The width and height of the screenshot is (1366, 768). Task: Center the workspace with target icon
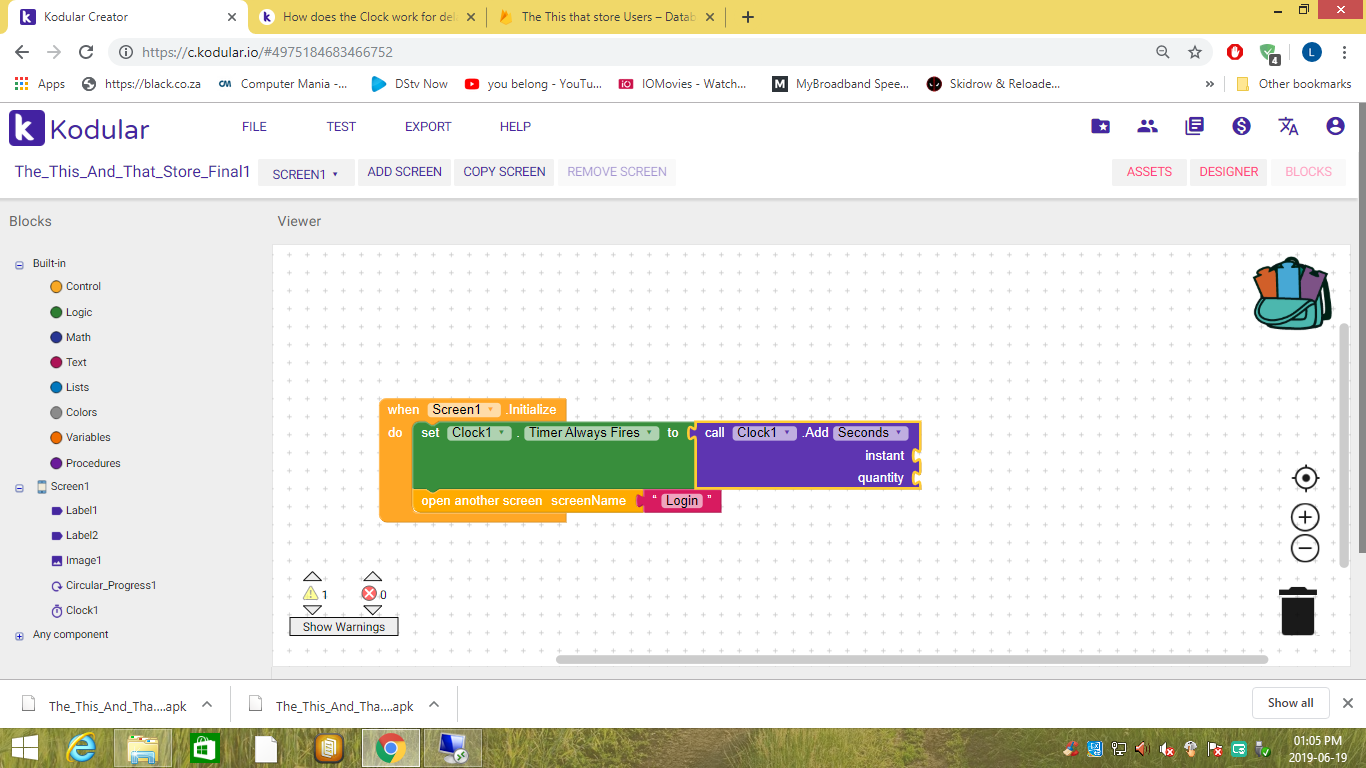[1305, 478]
